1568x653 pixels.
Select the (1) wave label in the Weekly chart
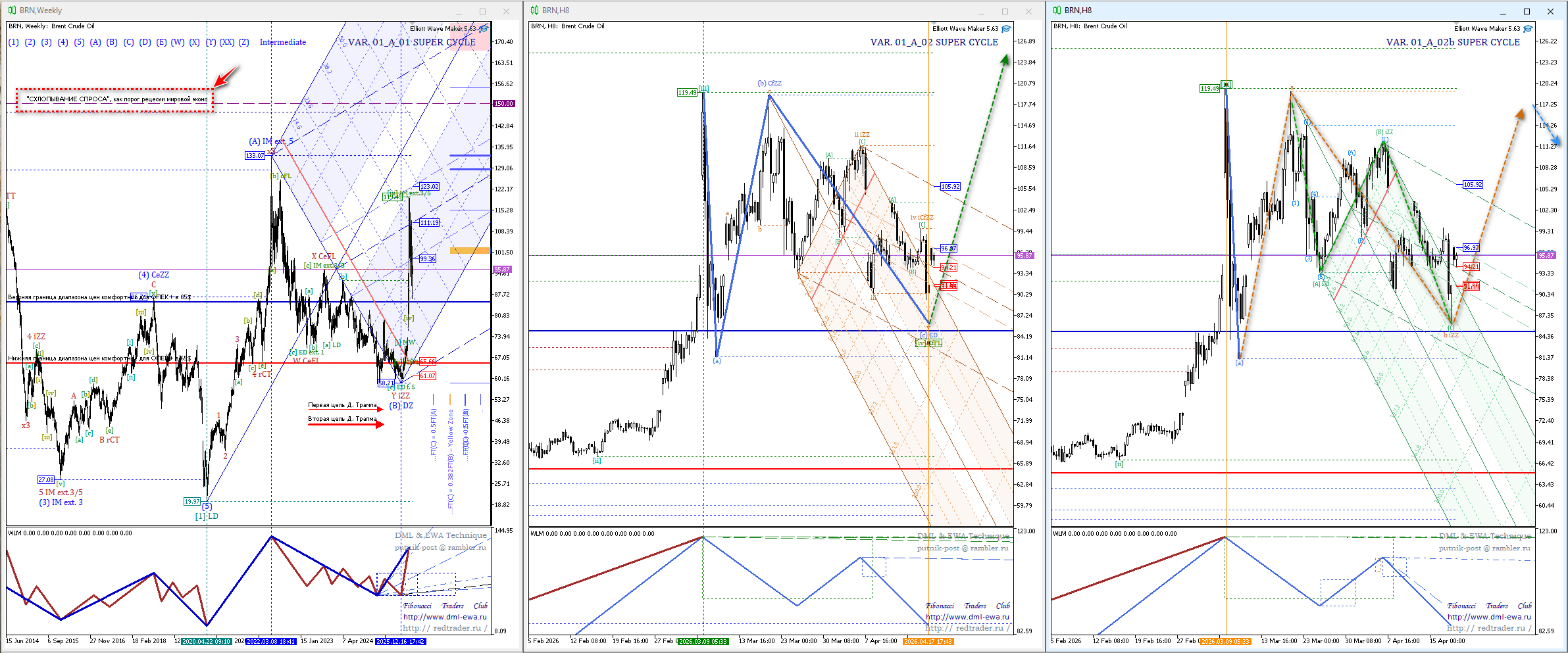pos(14,42)
